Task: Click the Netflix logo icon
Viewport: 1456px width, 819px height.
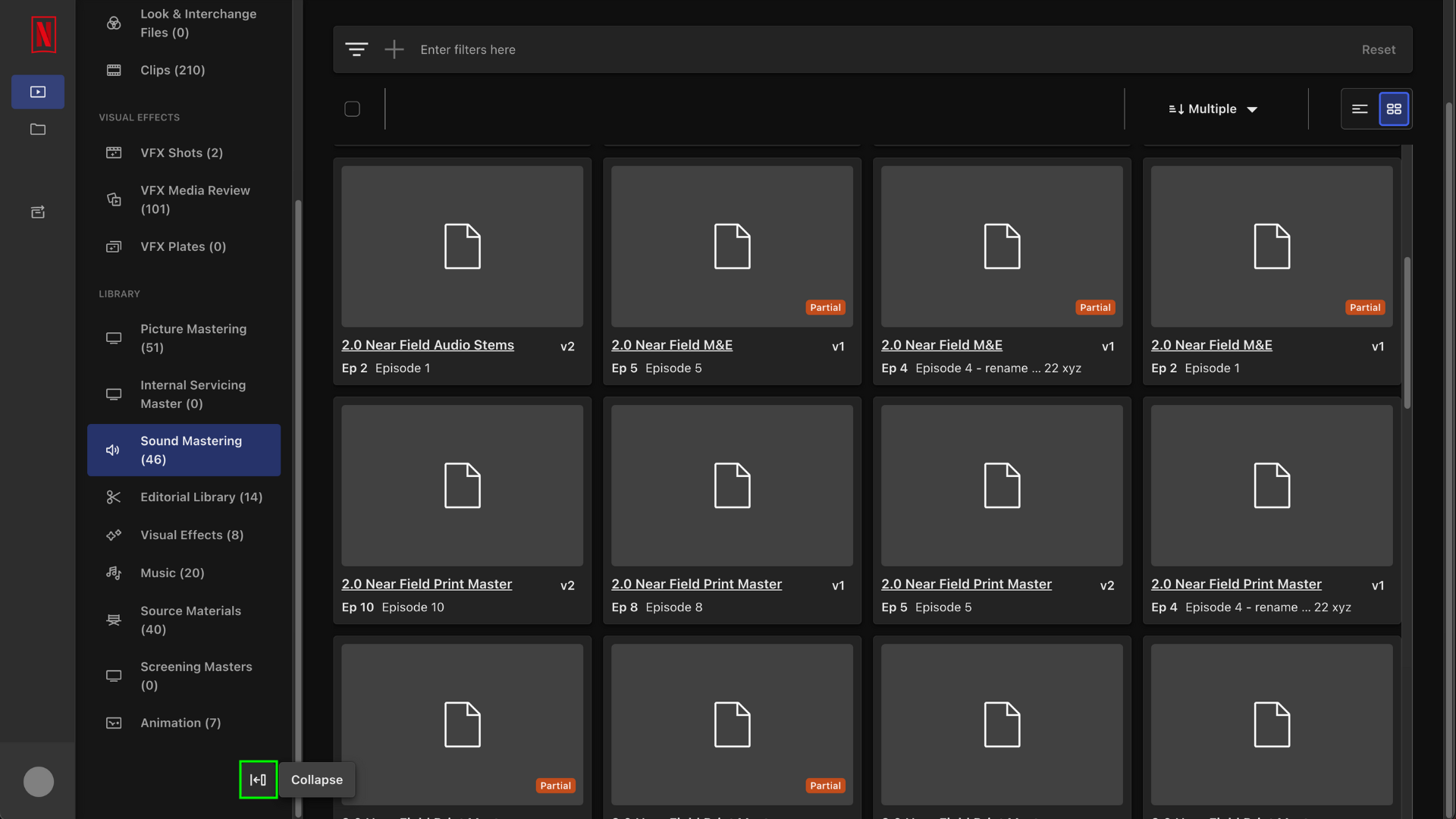Action: pyautogui.click(x=43, y=34)
